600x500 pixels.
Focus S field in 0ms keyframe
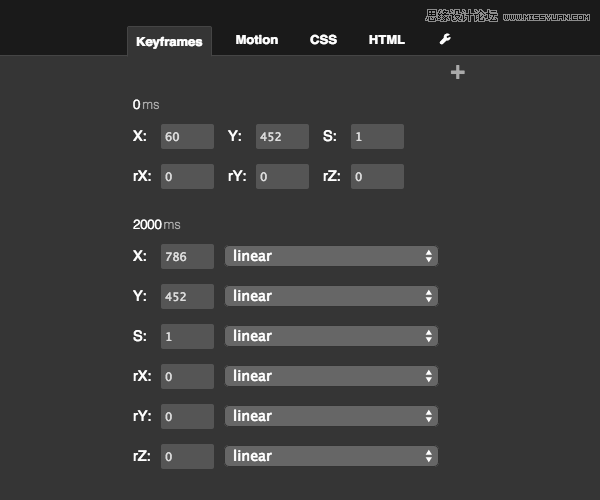click(377, 136)
